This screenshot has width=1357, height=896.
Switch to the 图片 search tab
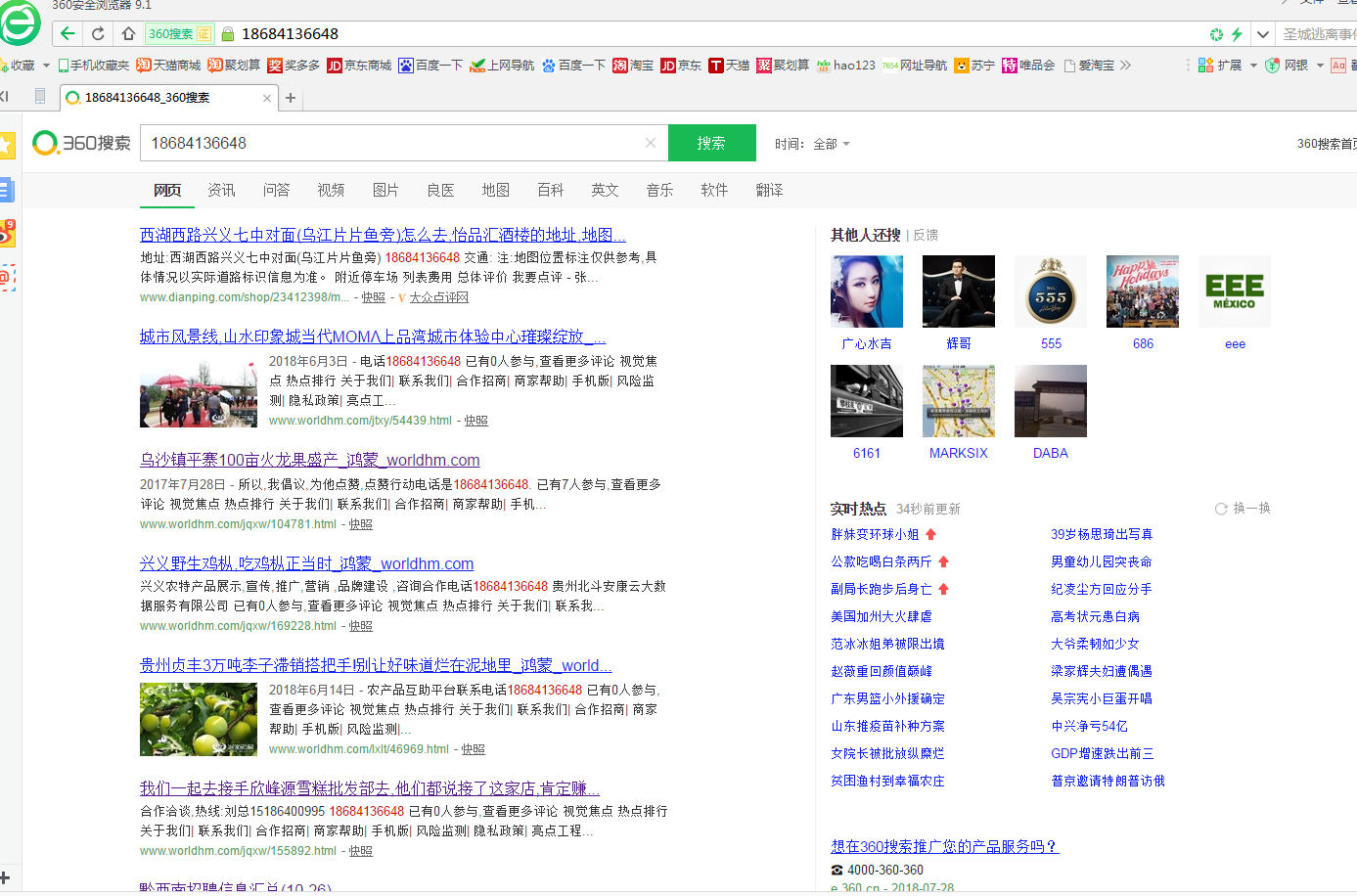[x=385, y=190]
